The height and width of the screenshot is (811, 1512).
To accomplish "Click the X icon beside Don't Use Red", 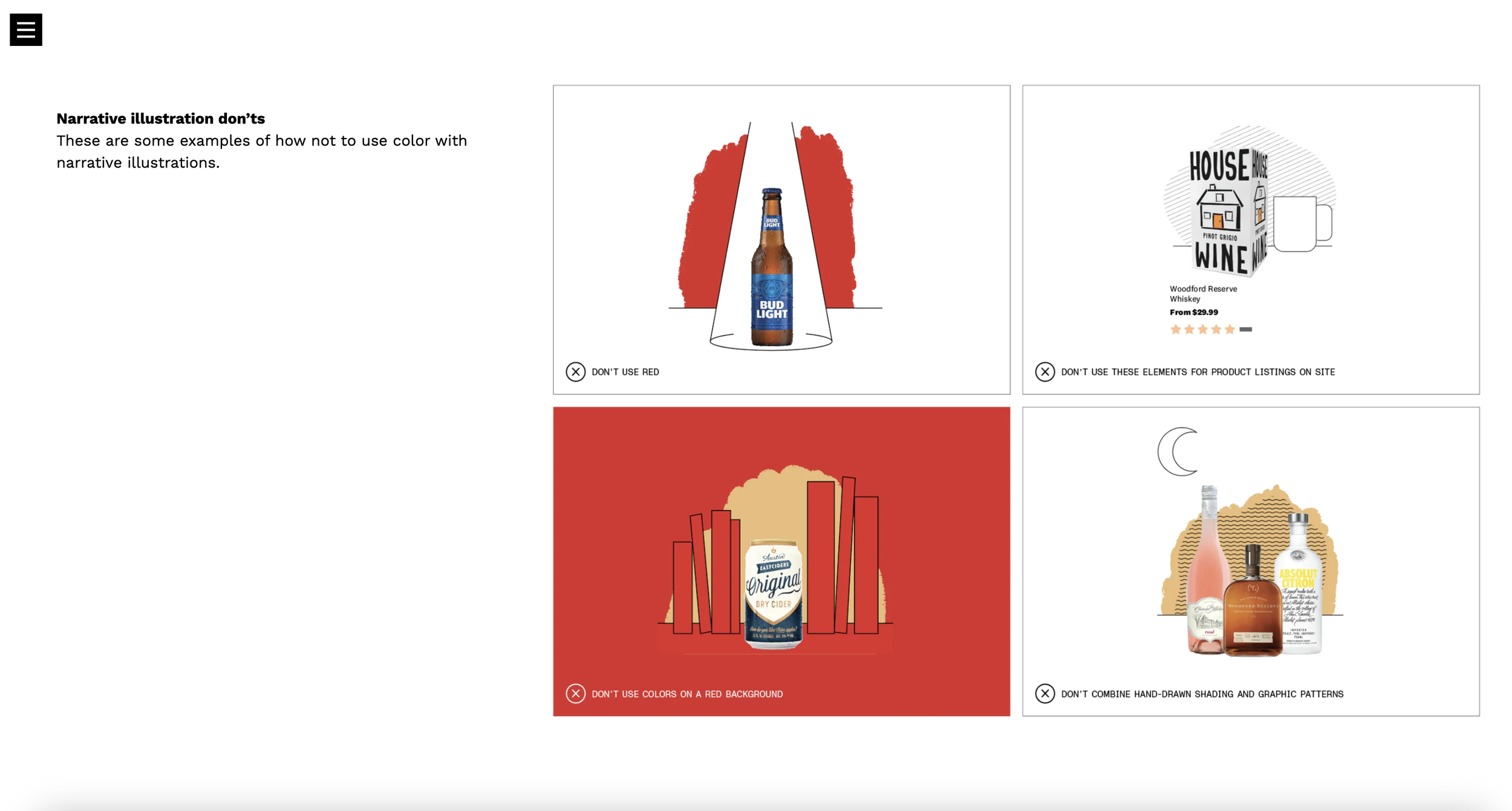I will [x=575, y=371].
